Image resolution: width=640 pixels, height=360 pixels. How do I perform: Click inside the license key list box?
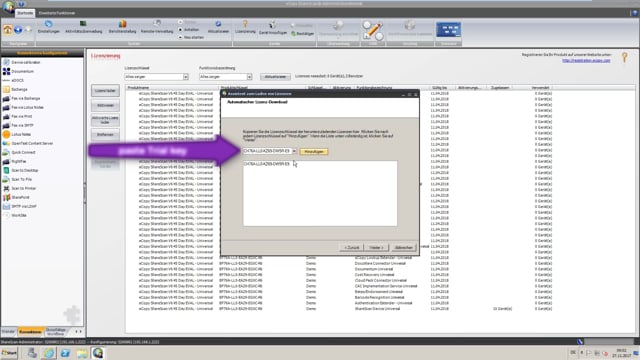(320, 193)
